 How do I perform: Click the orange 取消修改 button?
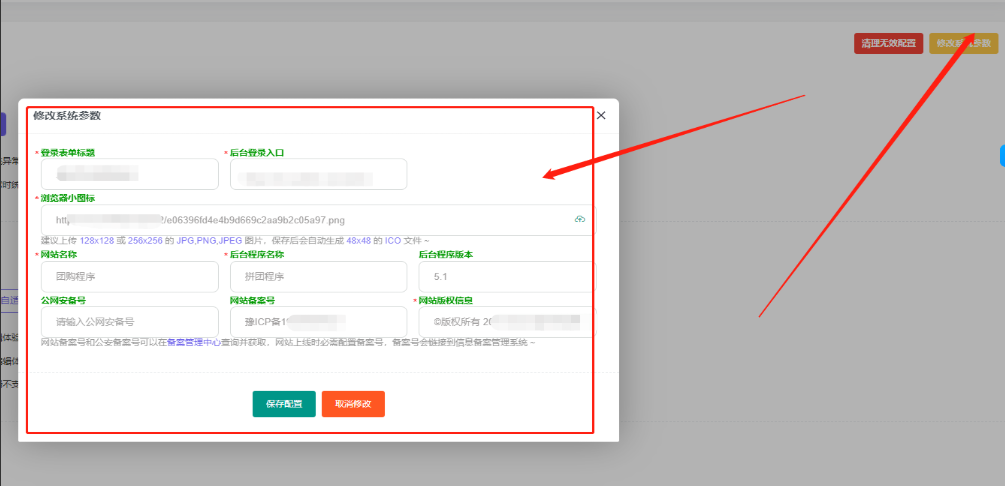(353, 404)
